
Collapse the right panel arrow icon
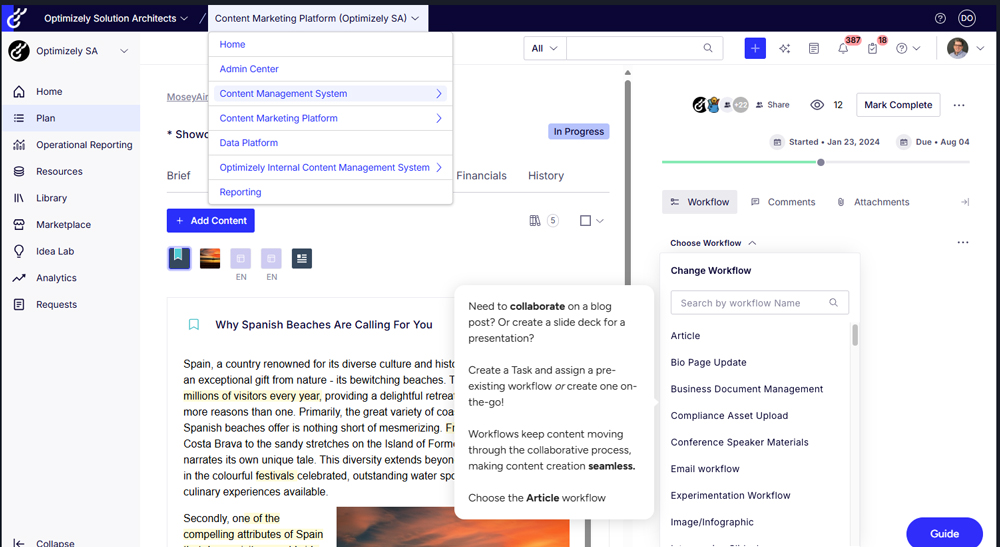coord(965,202)
